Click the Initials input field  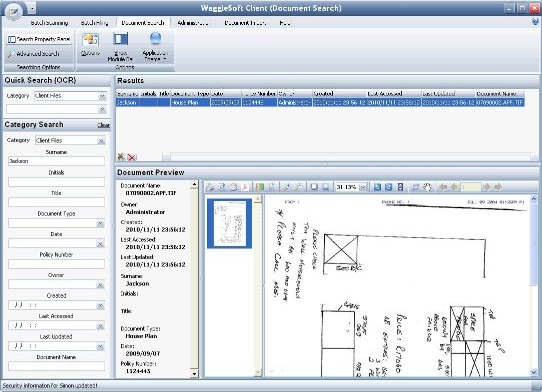[x=56, y=182]
